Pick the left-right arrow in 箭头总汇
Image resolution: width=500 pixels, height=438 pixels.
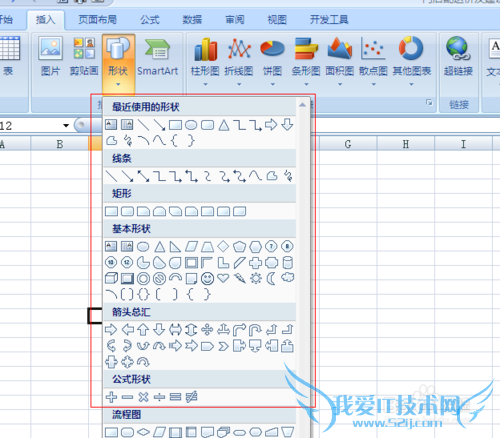click(175, 330)
